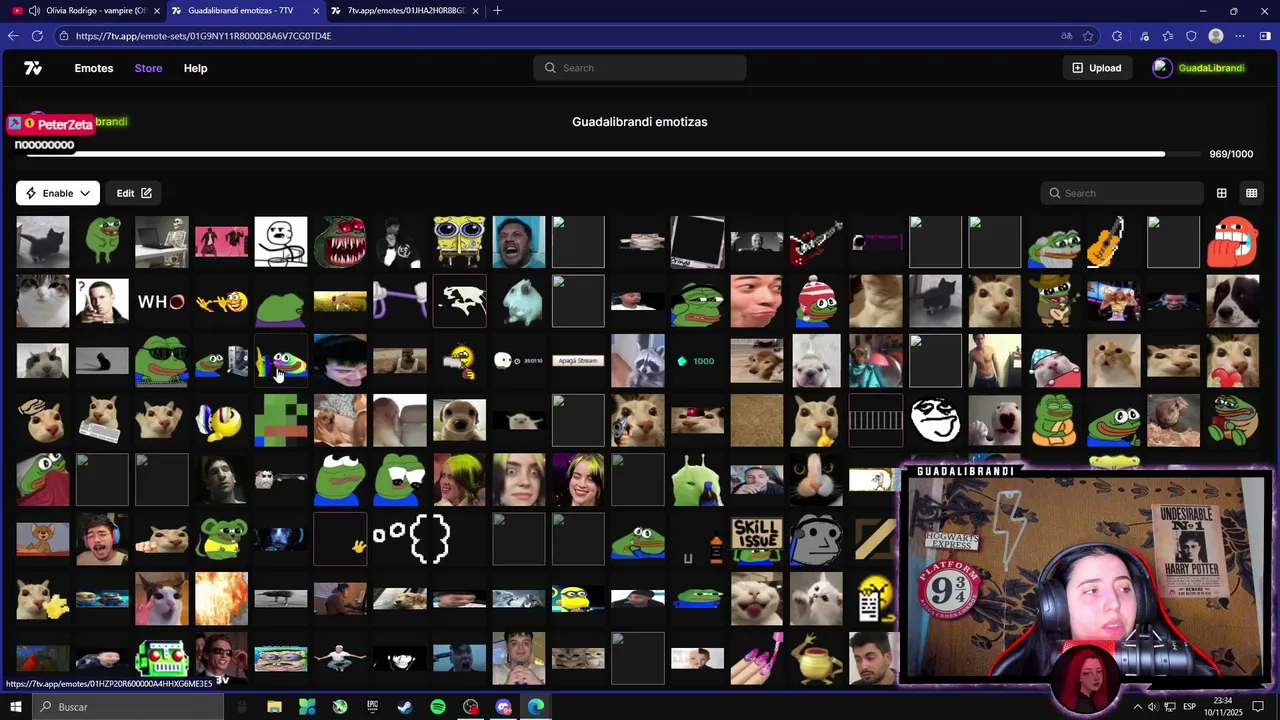Expand the Enable dropdown
This screenshot has width=1280, height=720.
tap(58, 193)
